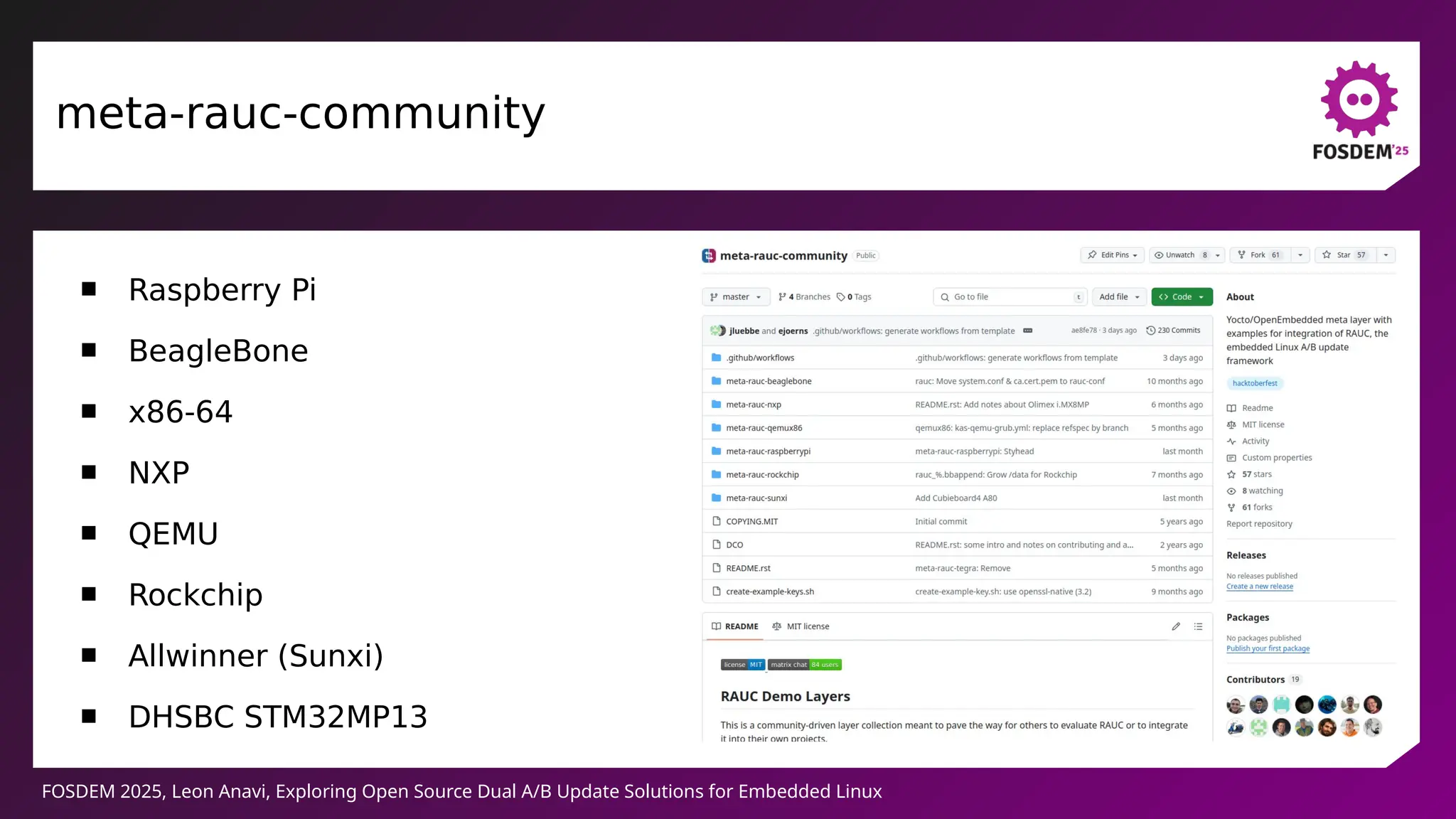This screenshot has width=1456, height=819.
Task: Expand the Unwatch notification options arrow
Action: pos(1218,255)
